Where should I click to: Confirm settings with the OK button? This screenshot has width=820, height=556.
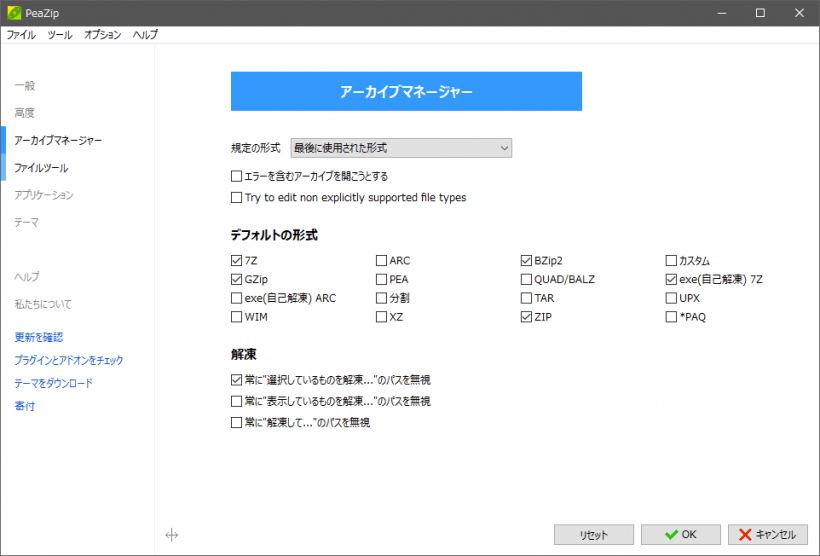[681, 535]
